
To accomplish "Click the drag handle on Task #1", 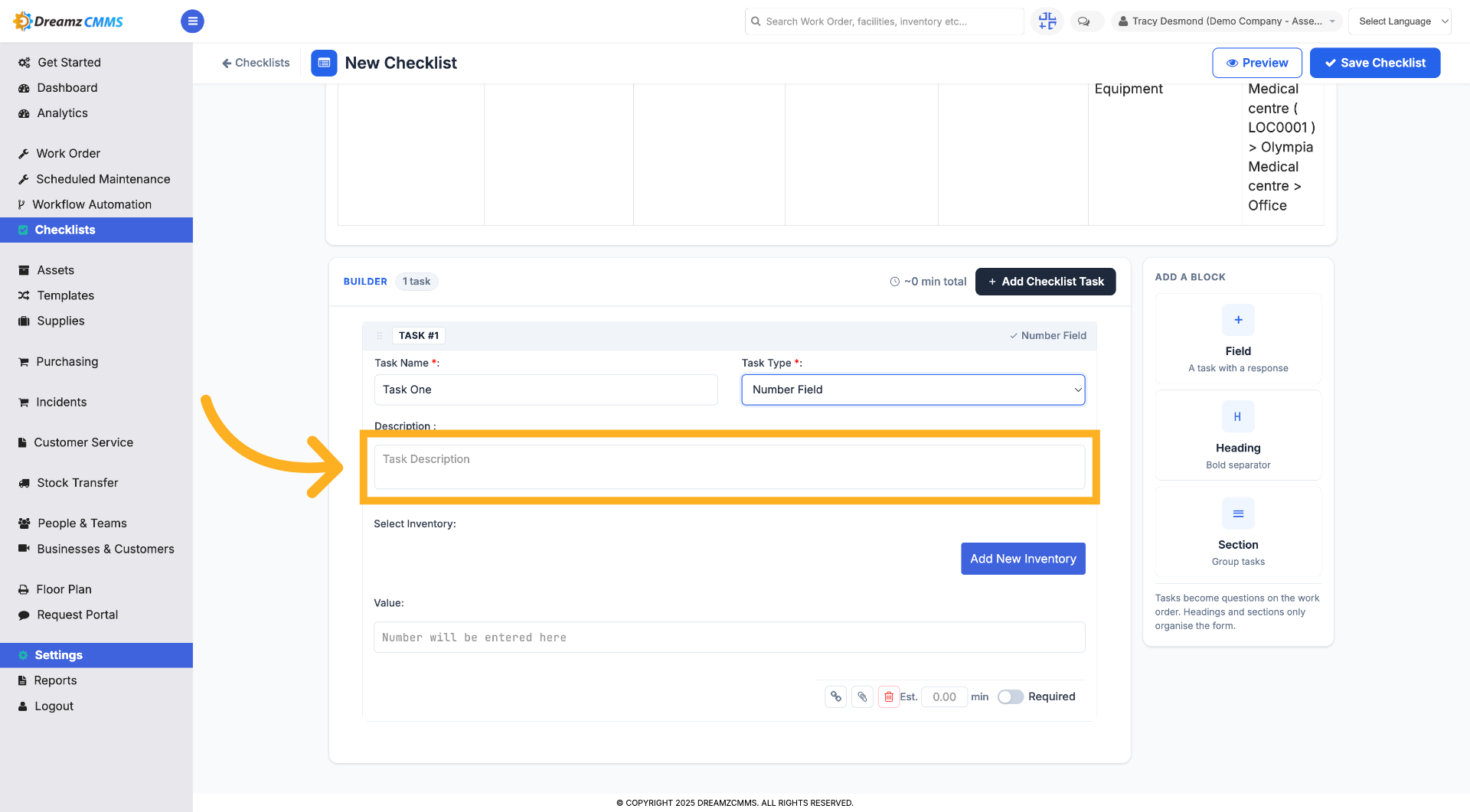I will (x=379, y=335).
